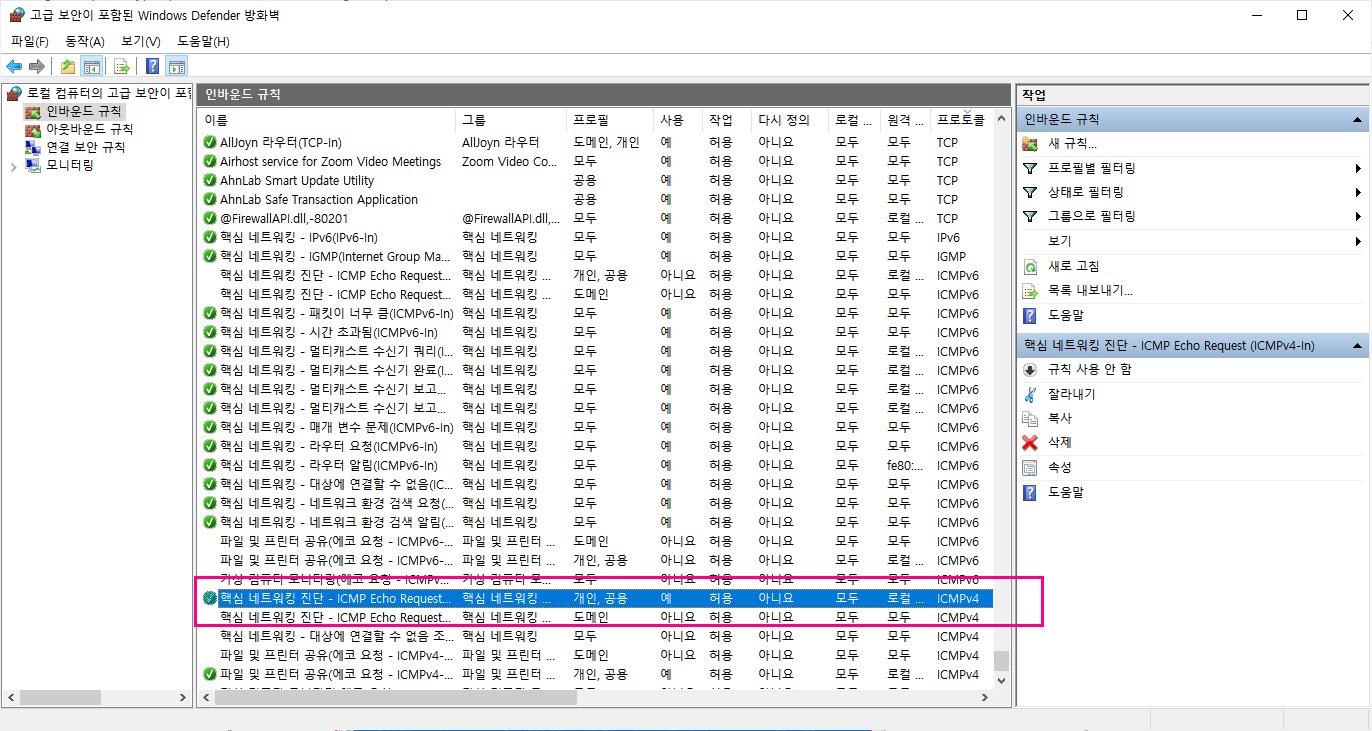The image size is (1372, 731).
Task: Select 핵심 네트워킹 - 시간 초과됨(ICMPv6-In) rule
Action: tap(328, 332)
